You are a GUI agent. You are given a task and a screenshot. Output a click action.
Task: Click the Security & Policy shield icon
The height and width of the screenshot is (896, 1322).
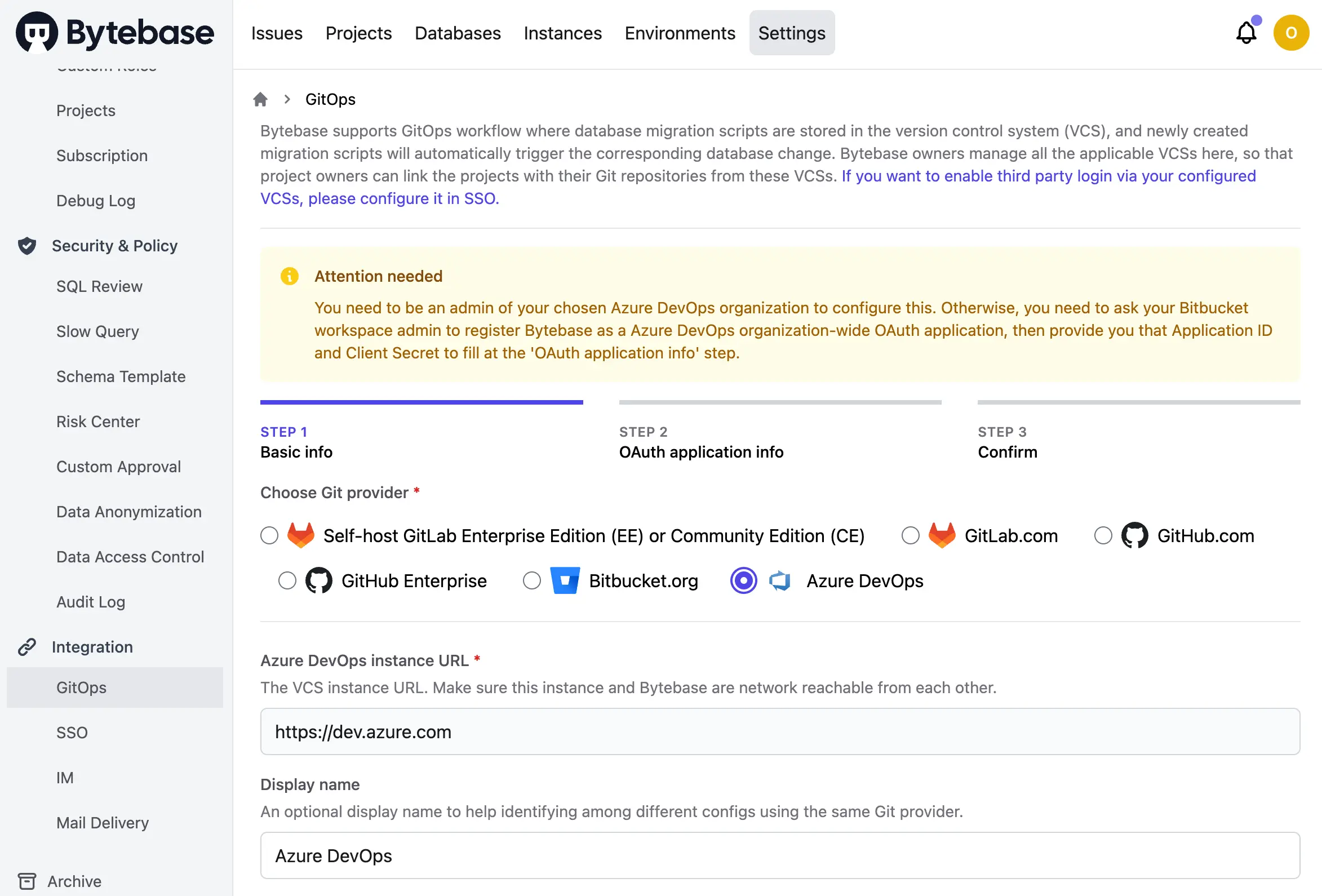[x=26, y=246]
